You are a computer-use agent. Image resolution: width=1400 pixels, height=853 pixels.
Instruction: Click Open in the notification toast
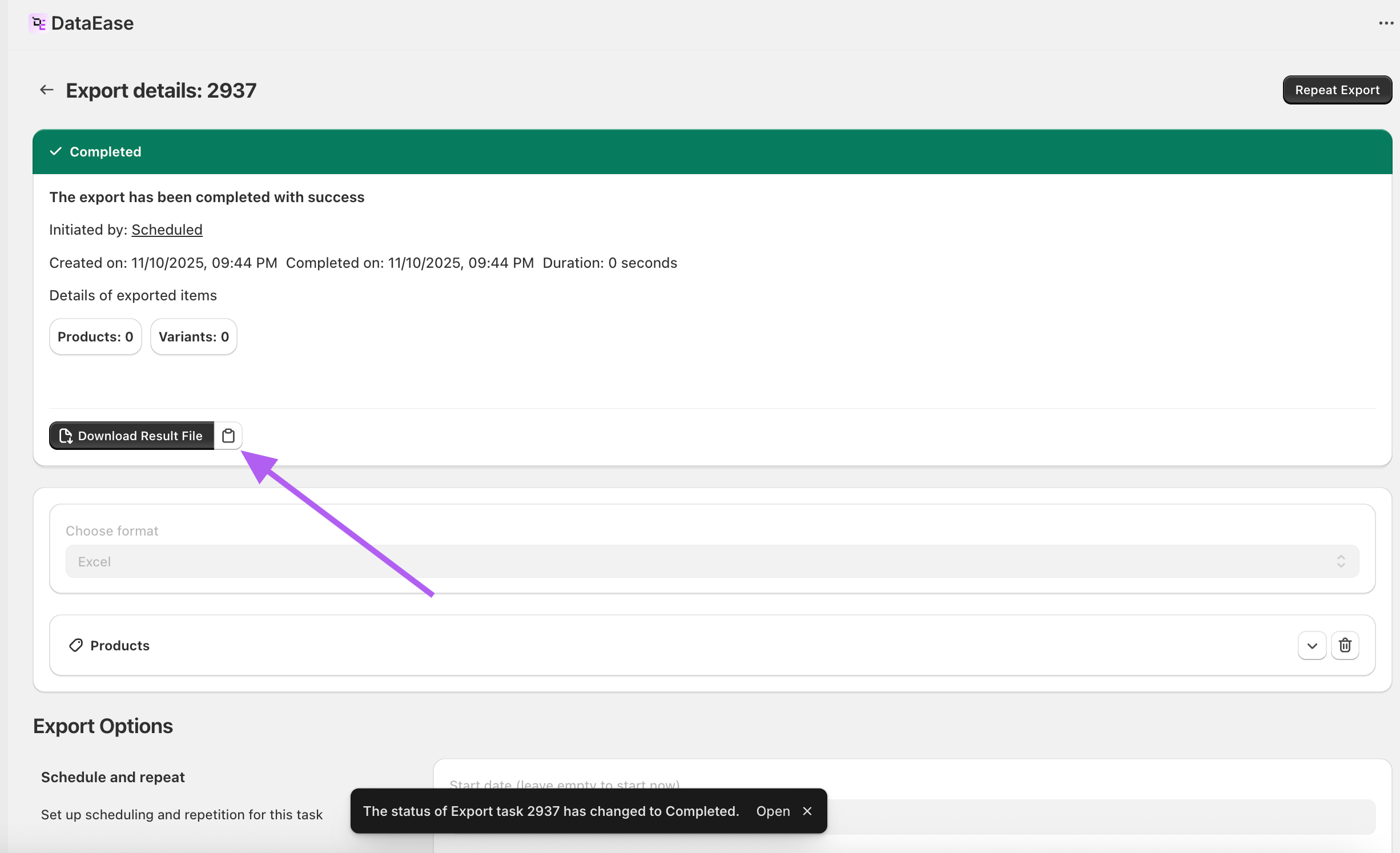pos(773,811)
